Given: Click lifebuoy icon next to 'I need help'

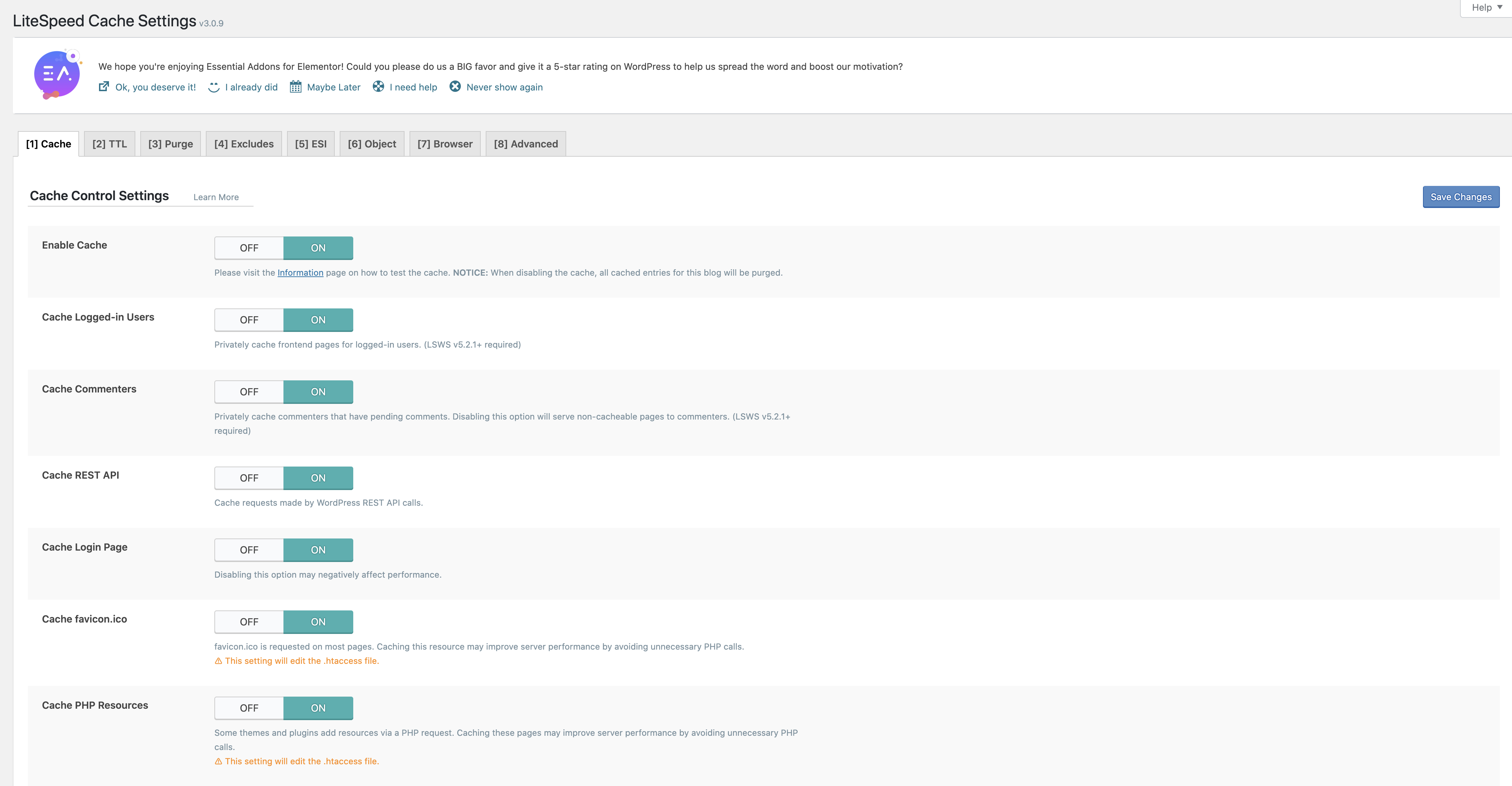Looking at the screenshot, I should pyautogui.click(x=379, y=87).
